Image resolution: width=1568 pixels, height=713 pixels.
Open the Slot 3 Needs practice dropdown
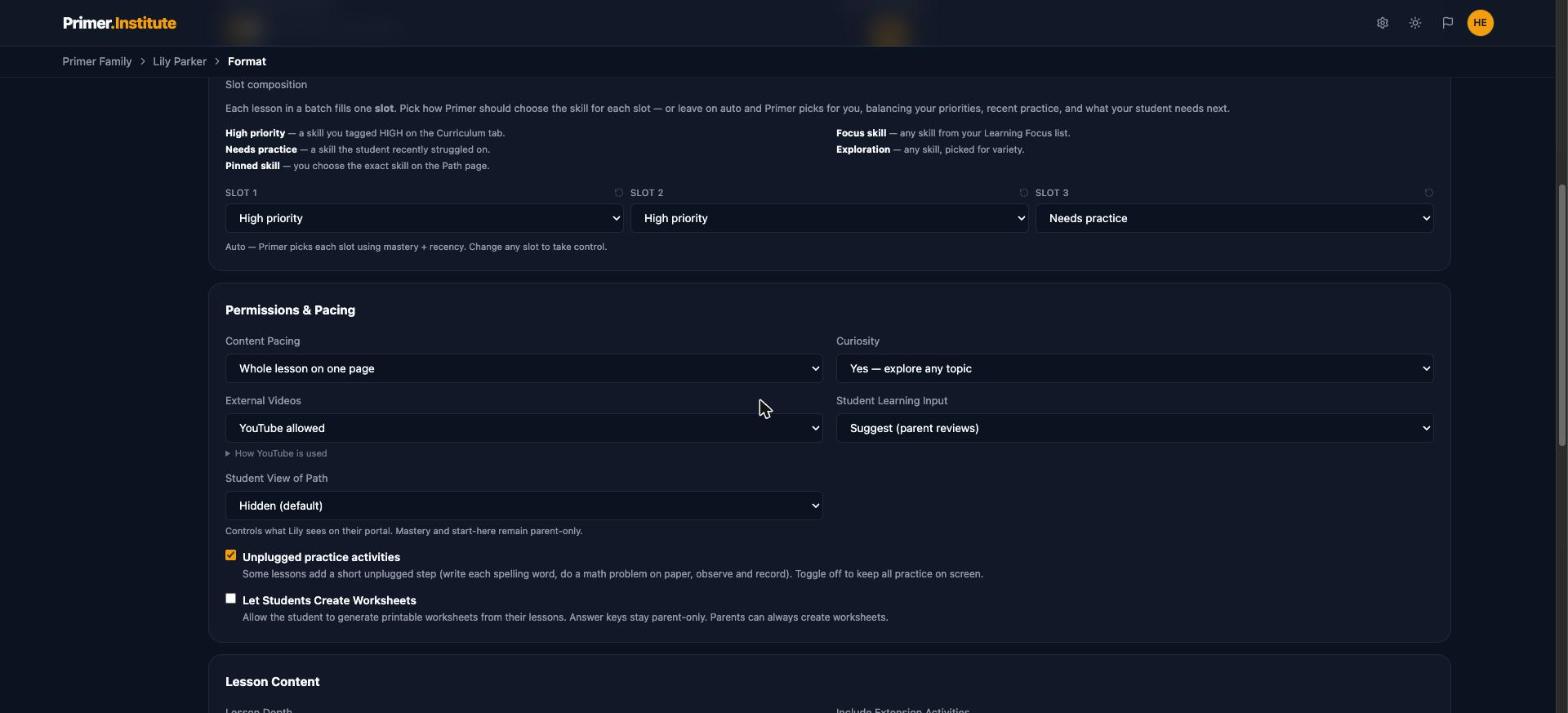[x=1234, y=218]
